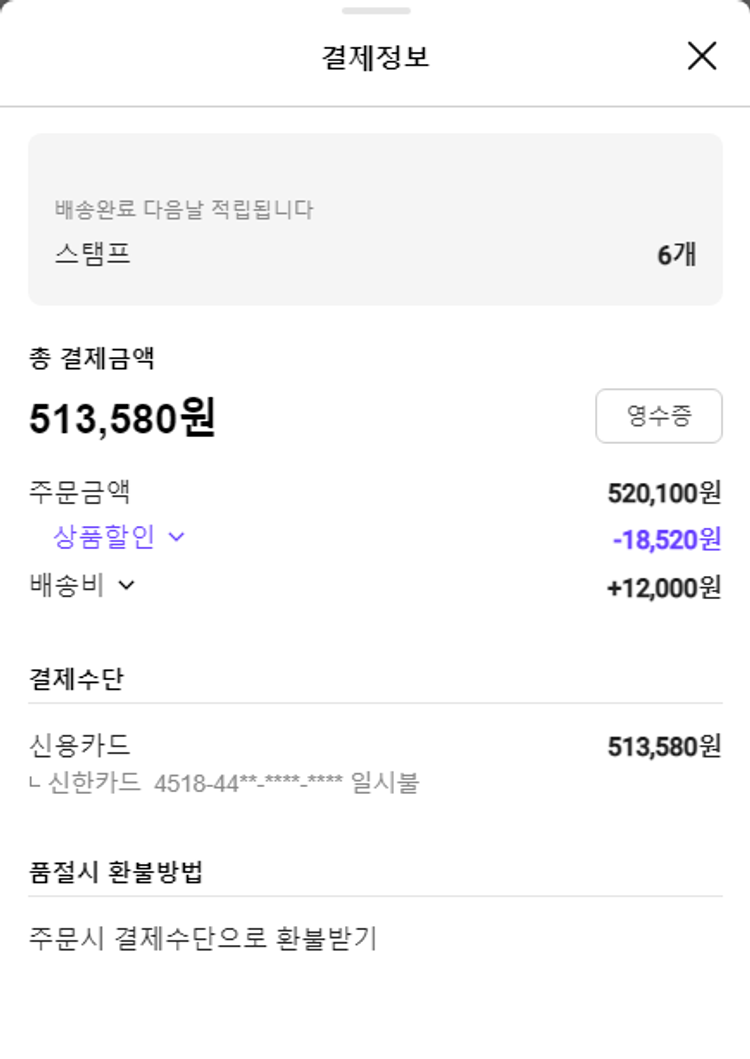This screenshot has width=750, height=1059.
Task: Click the 주문금액 label
Action: pyautogui.click(x=80, y=493)
